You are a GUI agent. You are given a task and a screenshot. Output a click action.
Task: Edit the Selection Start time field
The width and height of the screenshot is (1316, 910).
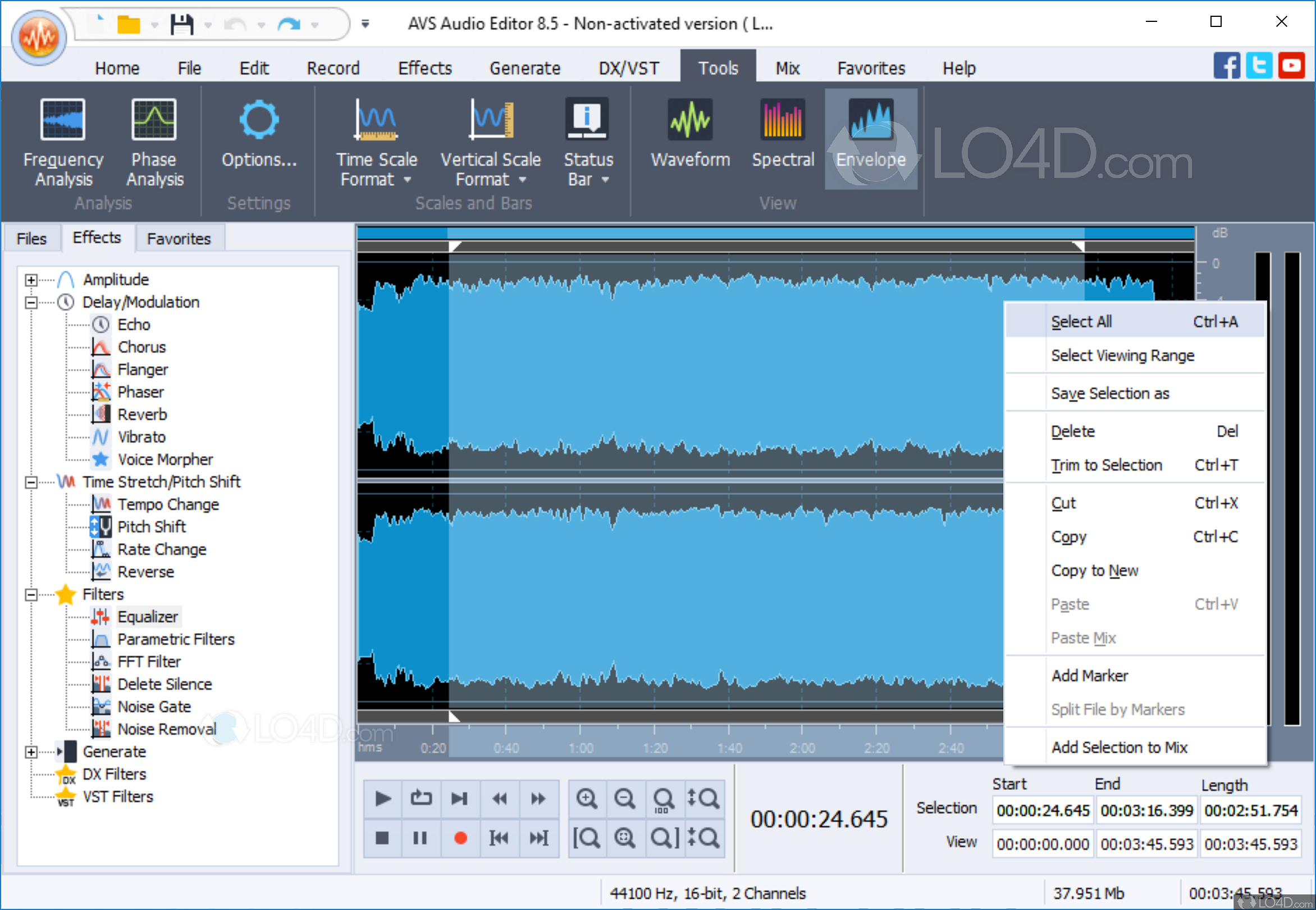[1042, 809]
